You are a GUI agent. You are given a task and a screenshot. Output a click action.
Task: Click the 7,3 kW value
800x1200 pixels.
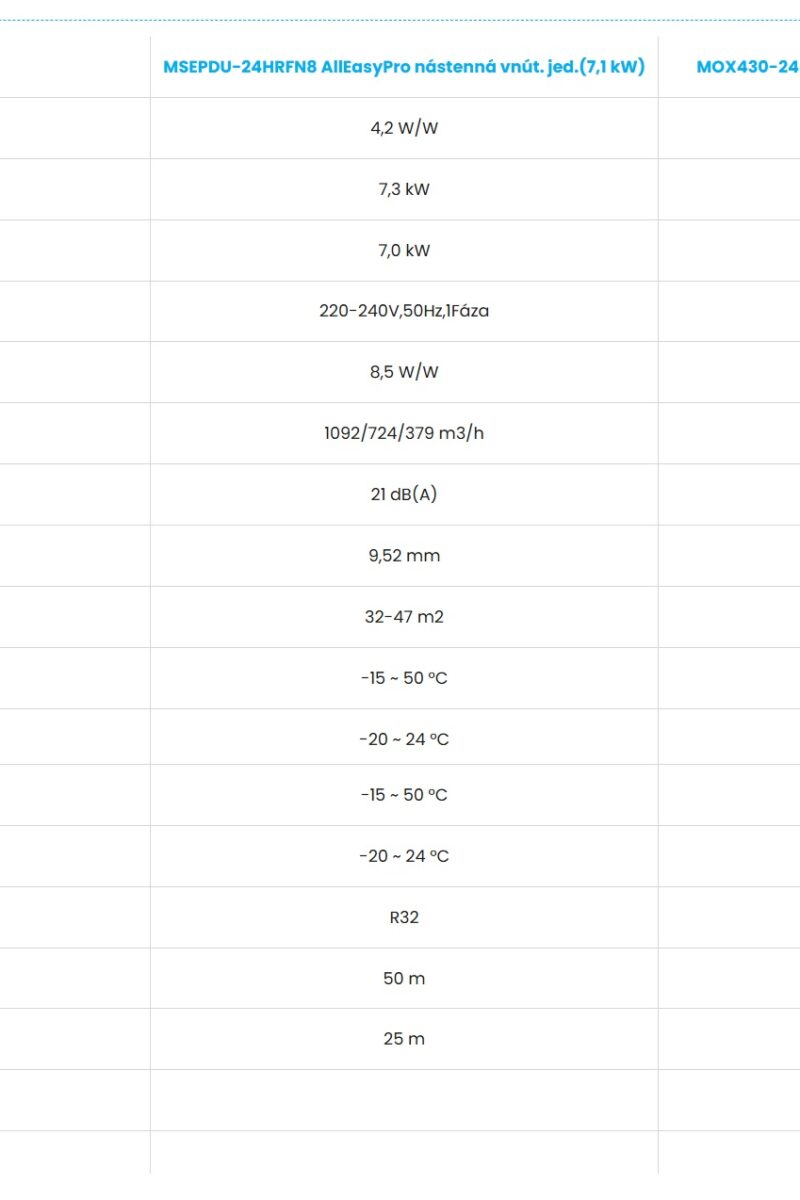[404, 189]
